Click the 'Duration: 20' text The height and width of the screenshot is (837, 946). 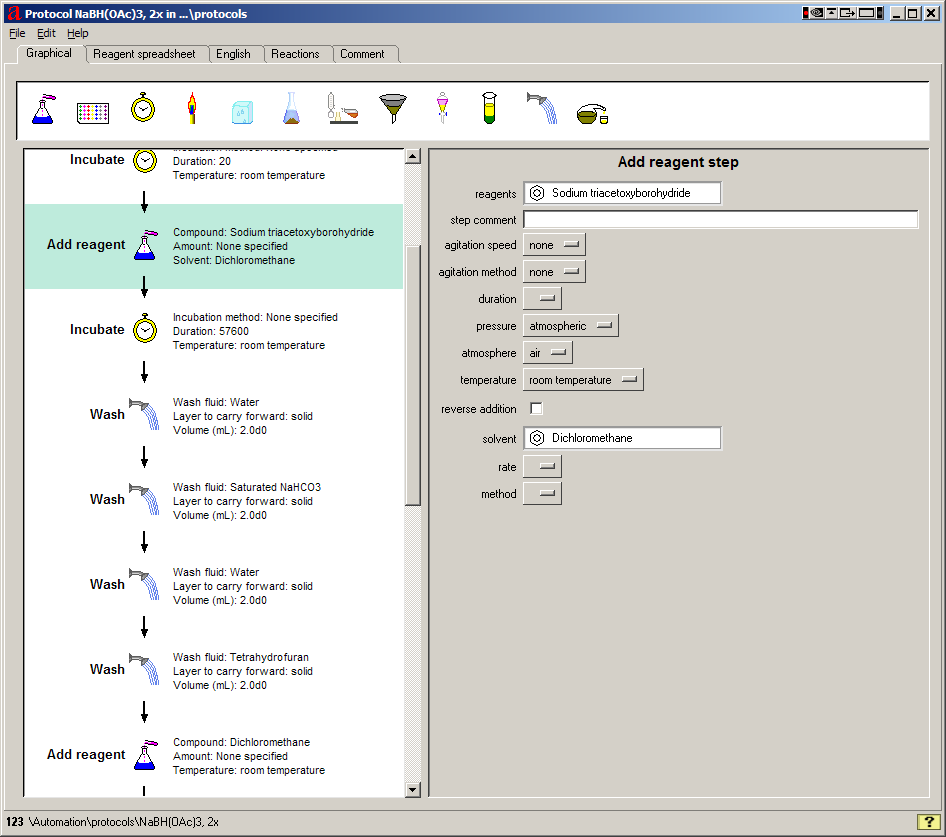pyautogui.click(x=202, y=161)
